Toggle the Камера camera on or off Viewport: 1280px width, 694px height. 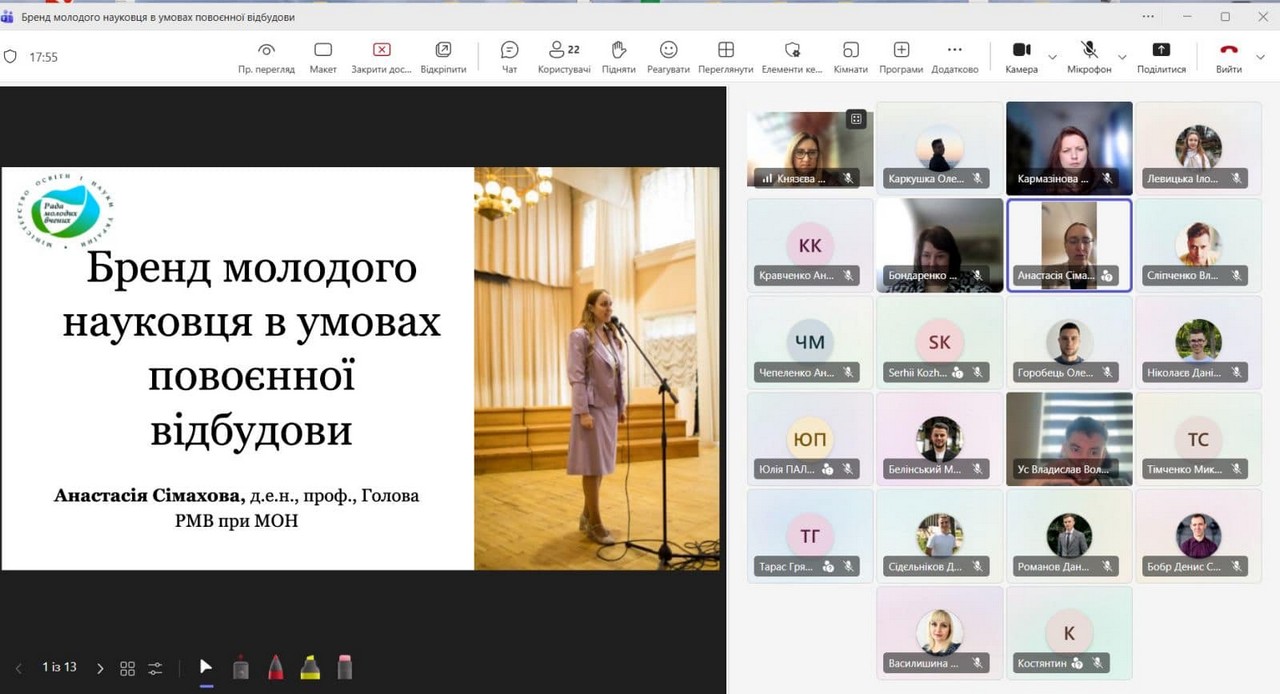(1021, 56)
